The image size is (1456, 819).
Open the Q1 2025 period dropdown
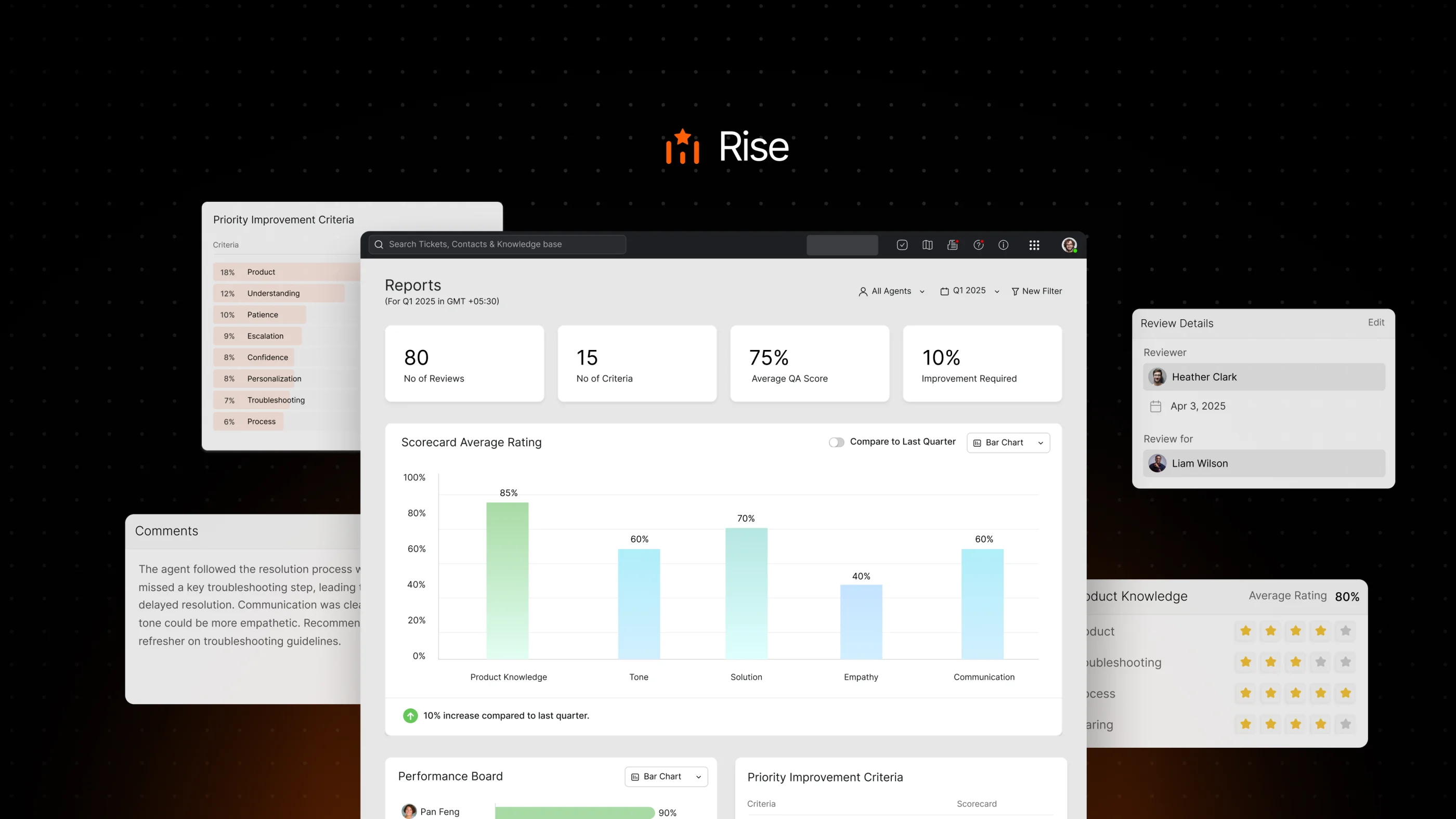(970, 291)
